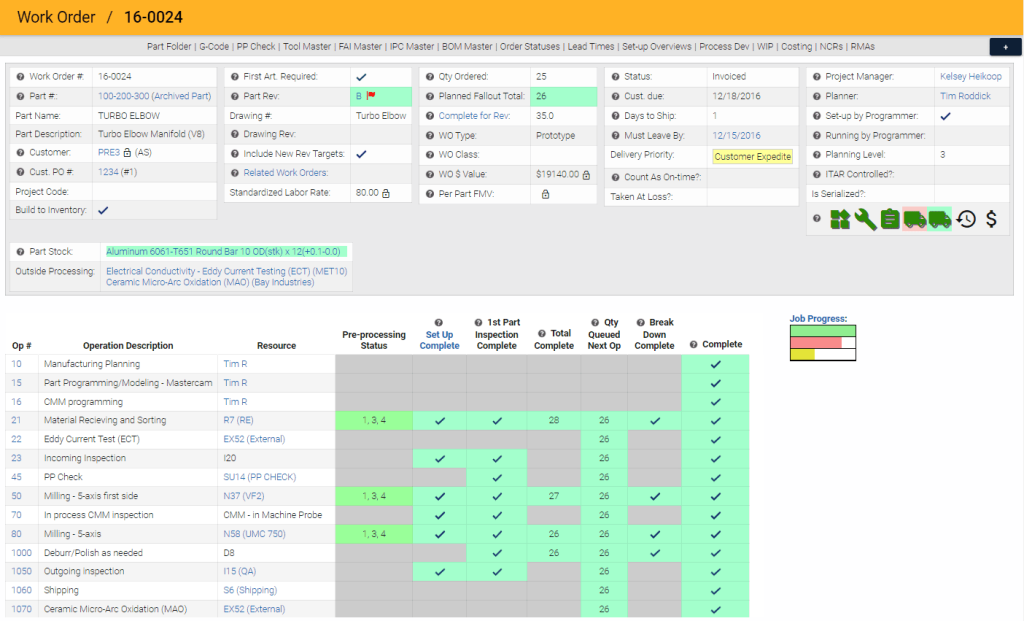1024x621 pixels.
Task: Click the truck icon with red background
Action: pyautogui.click(x=914, y=220)
